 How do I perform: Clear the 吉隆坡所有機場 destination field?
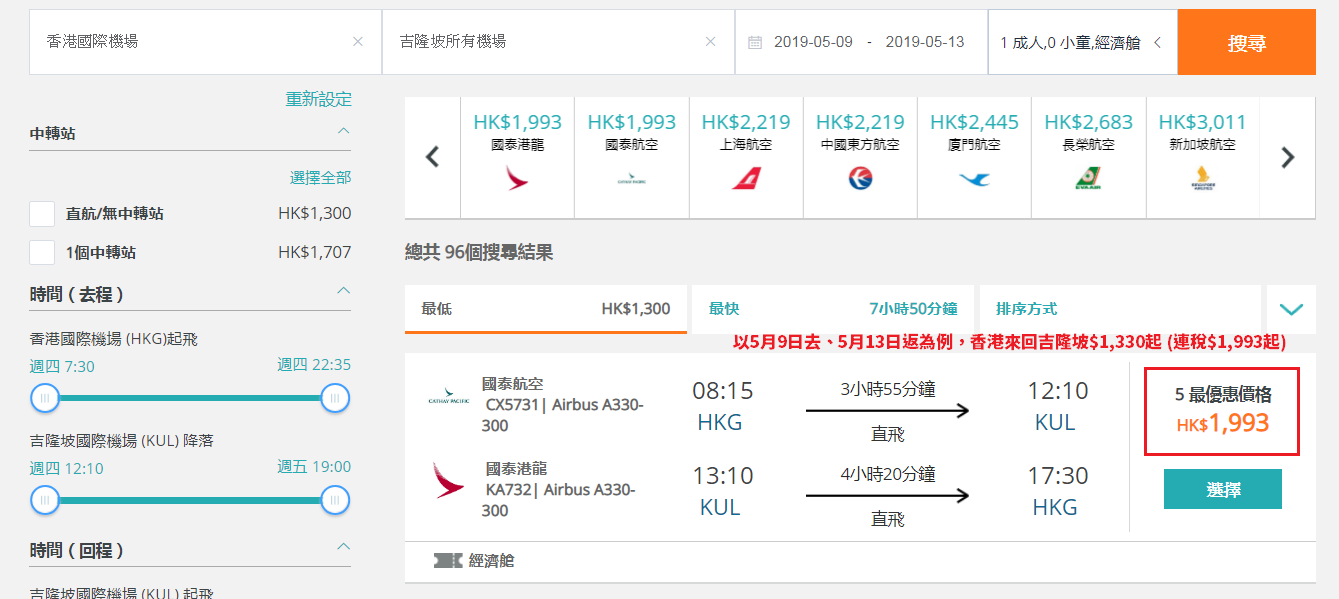pos(711,42)
